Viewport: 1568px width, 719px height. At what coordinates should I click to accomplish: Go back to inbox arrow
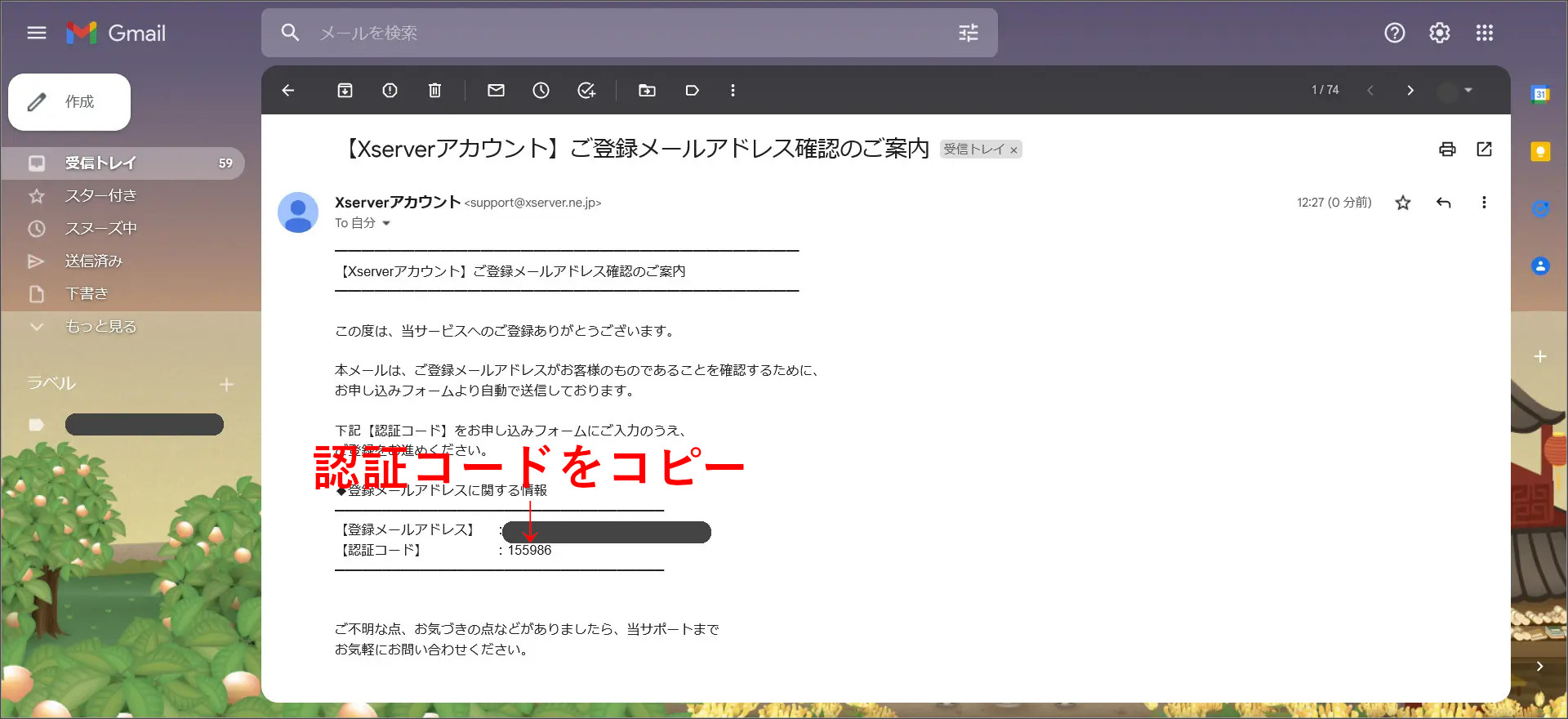pyautogui.click(x=288, y=90)
